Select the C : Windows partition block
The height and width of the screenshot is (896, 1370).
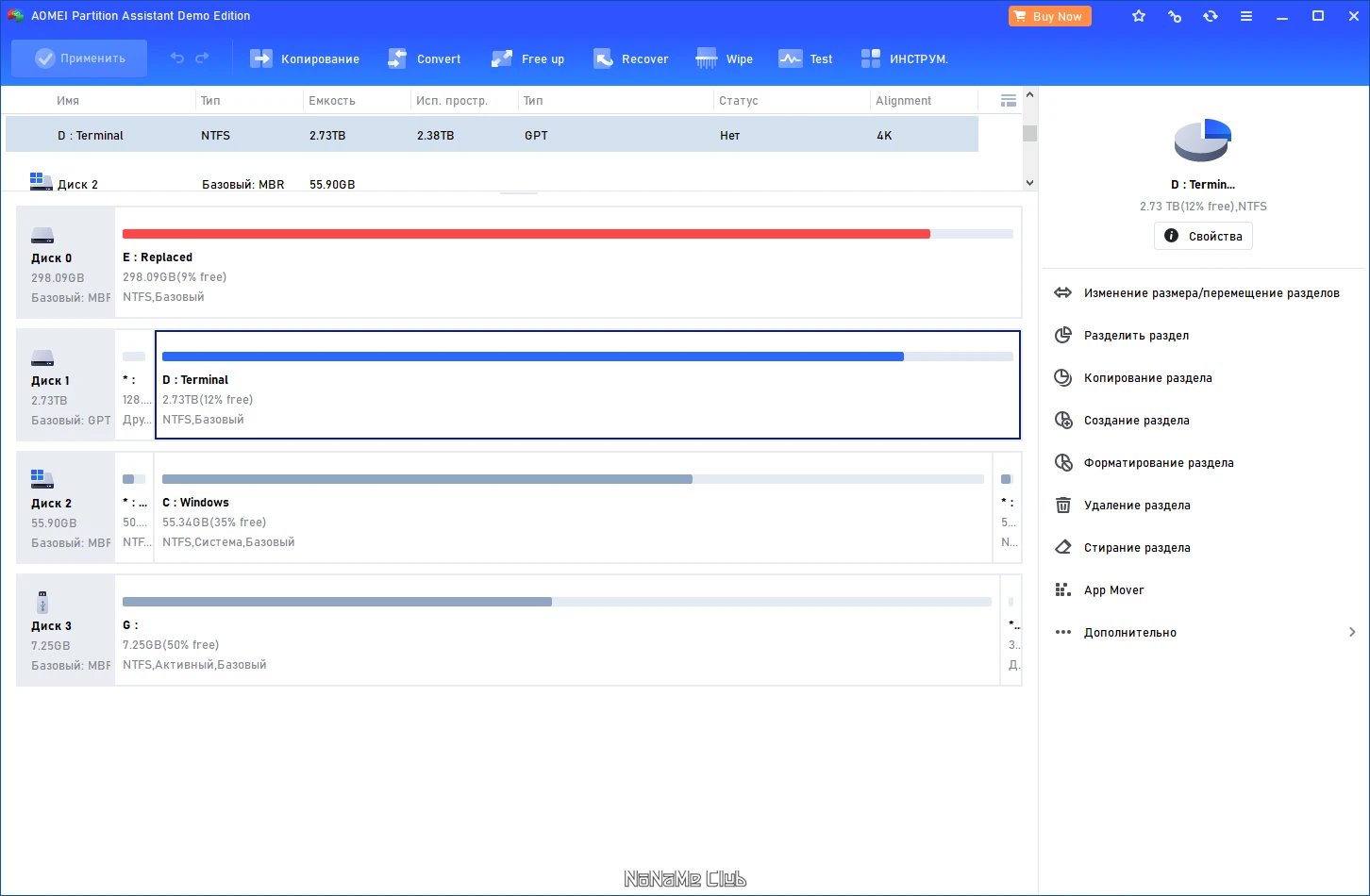[573, 507]
